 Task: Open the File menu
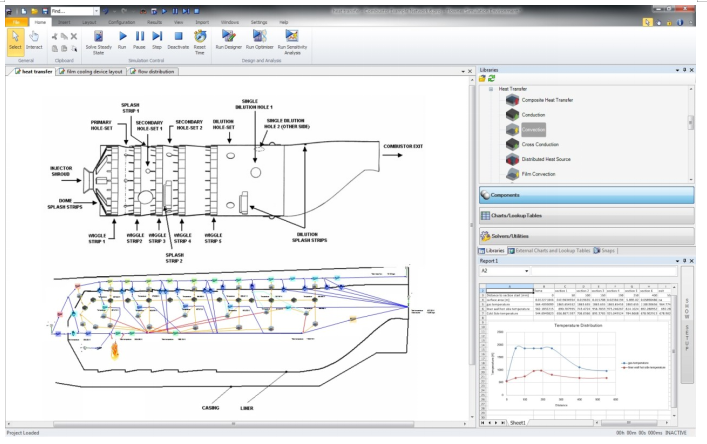point(17,22)
